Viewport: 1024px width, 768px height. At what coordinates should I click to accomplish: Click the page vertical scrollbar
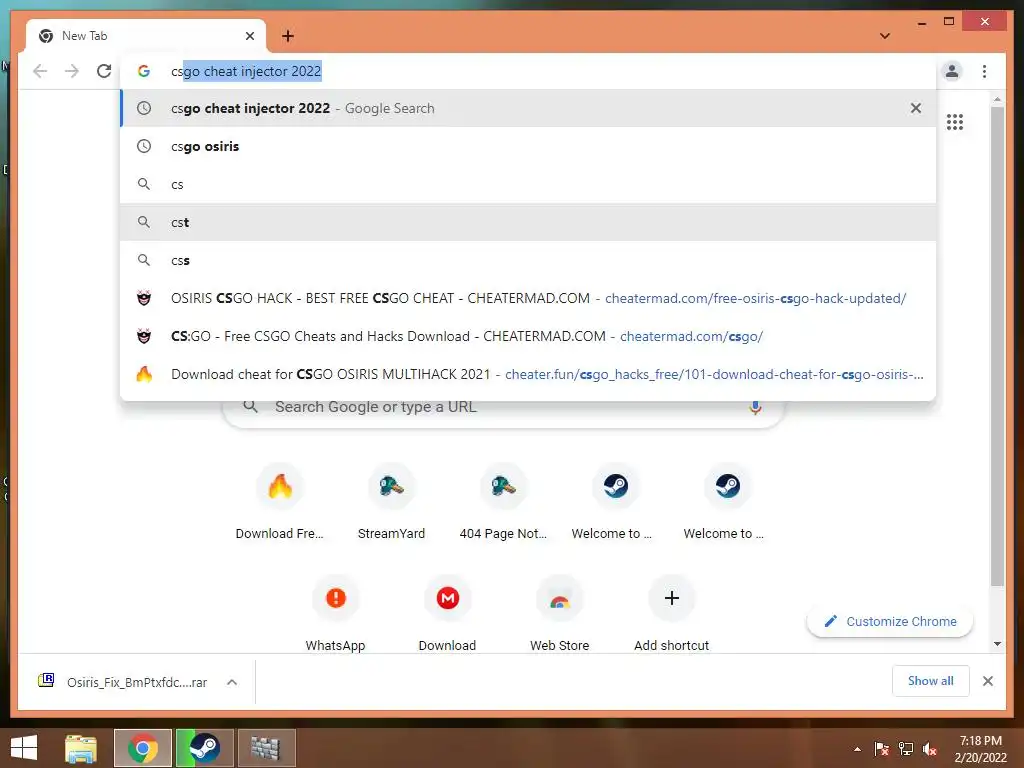coord(997,346)
